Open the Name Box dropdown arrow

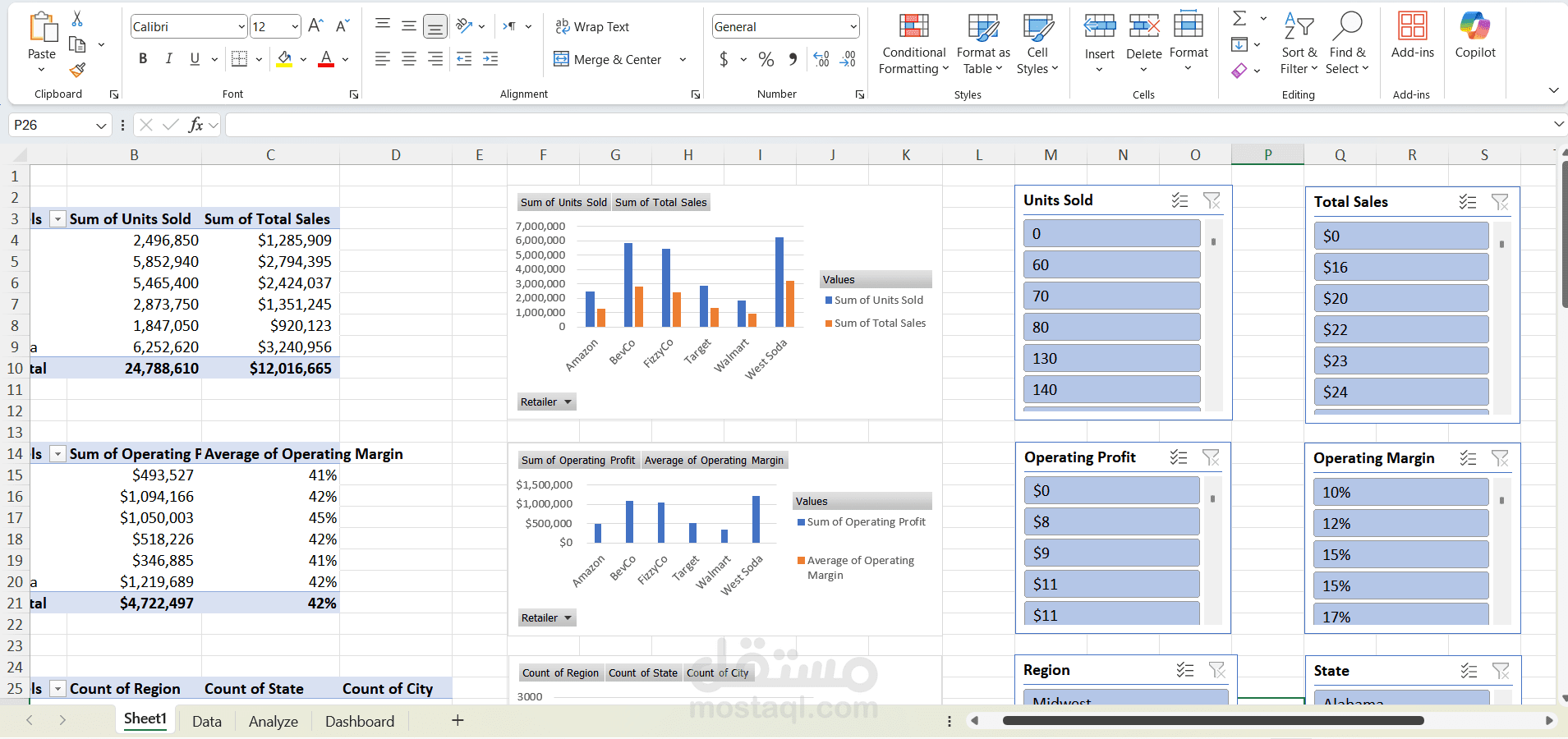[x=101, y=126]
